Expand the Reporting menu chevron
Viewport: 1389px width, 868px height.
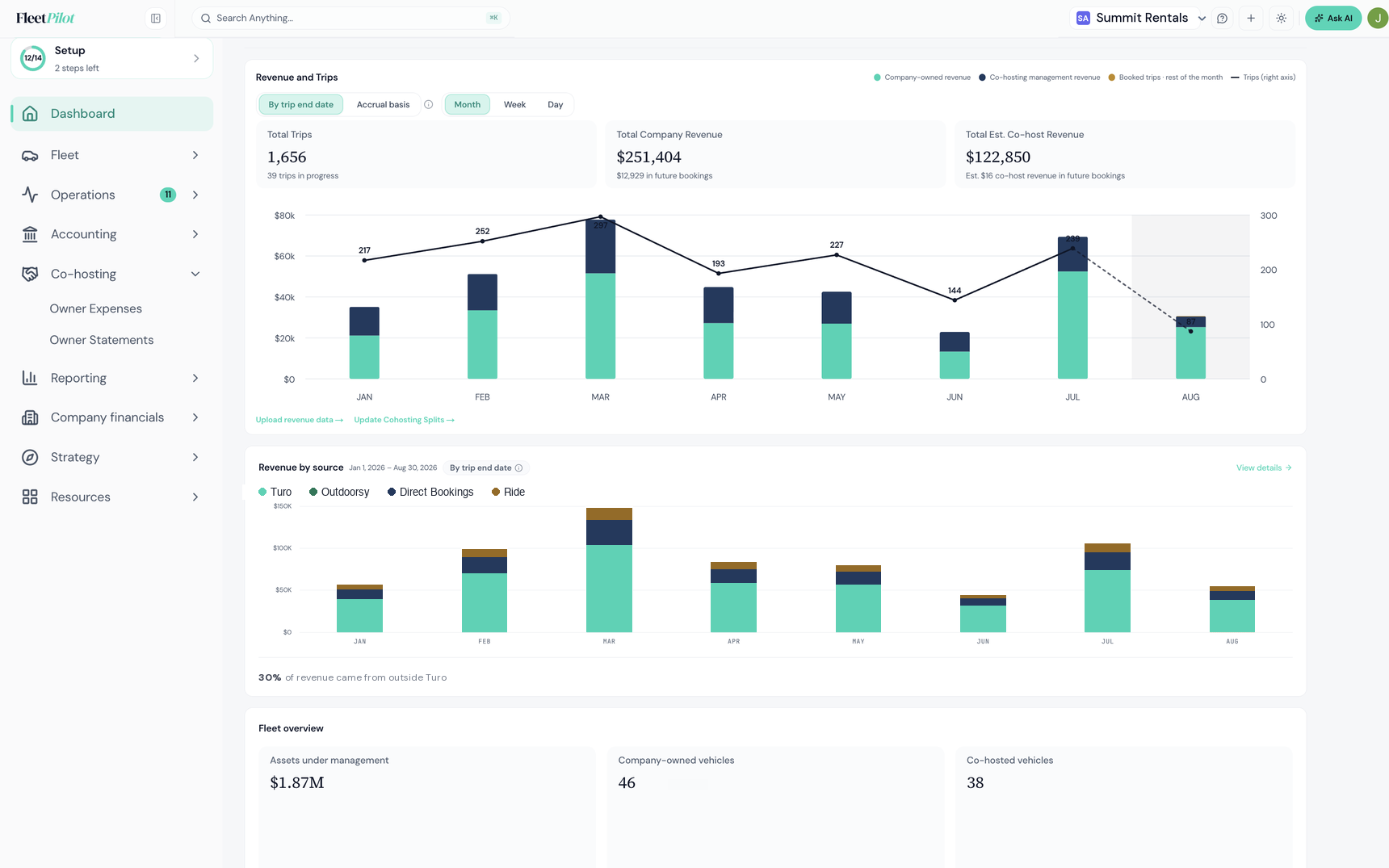tap(195, 378)
